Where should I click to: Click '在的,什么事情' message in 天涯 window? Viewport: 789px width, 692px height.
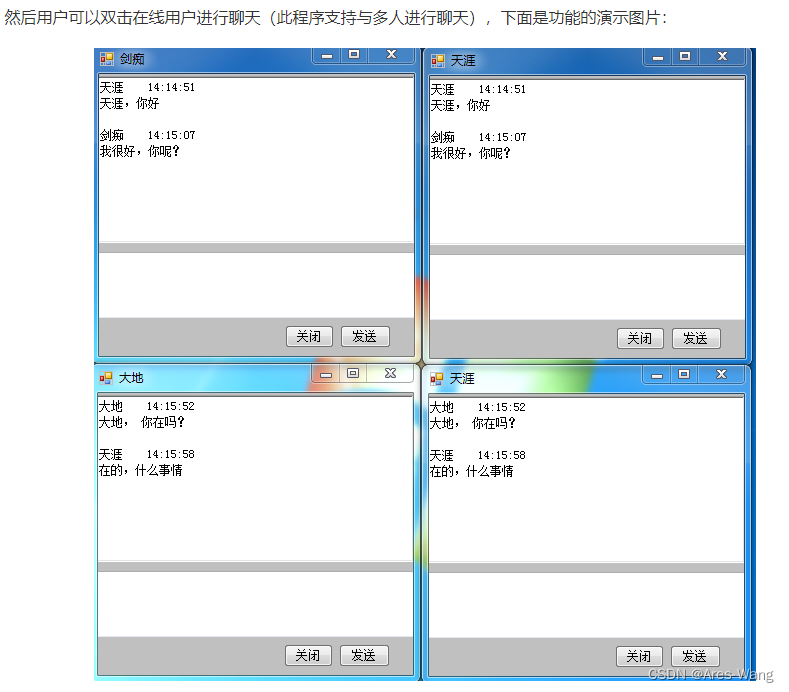pos(471,472)
